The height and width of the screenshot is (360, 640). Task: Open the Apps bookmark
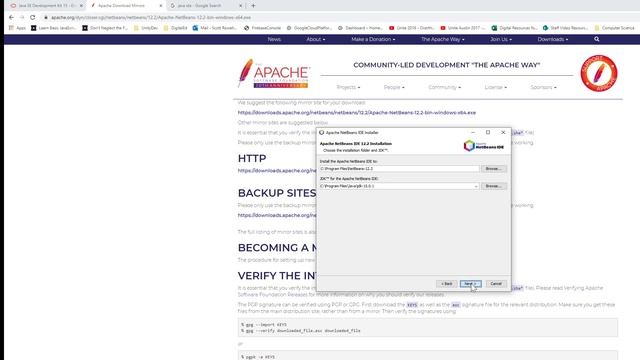(x=18, y=28)
